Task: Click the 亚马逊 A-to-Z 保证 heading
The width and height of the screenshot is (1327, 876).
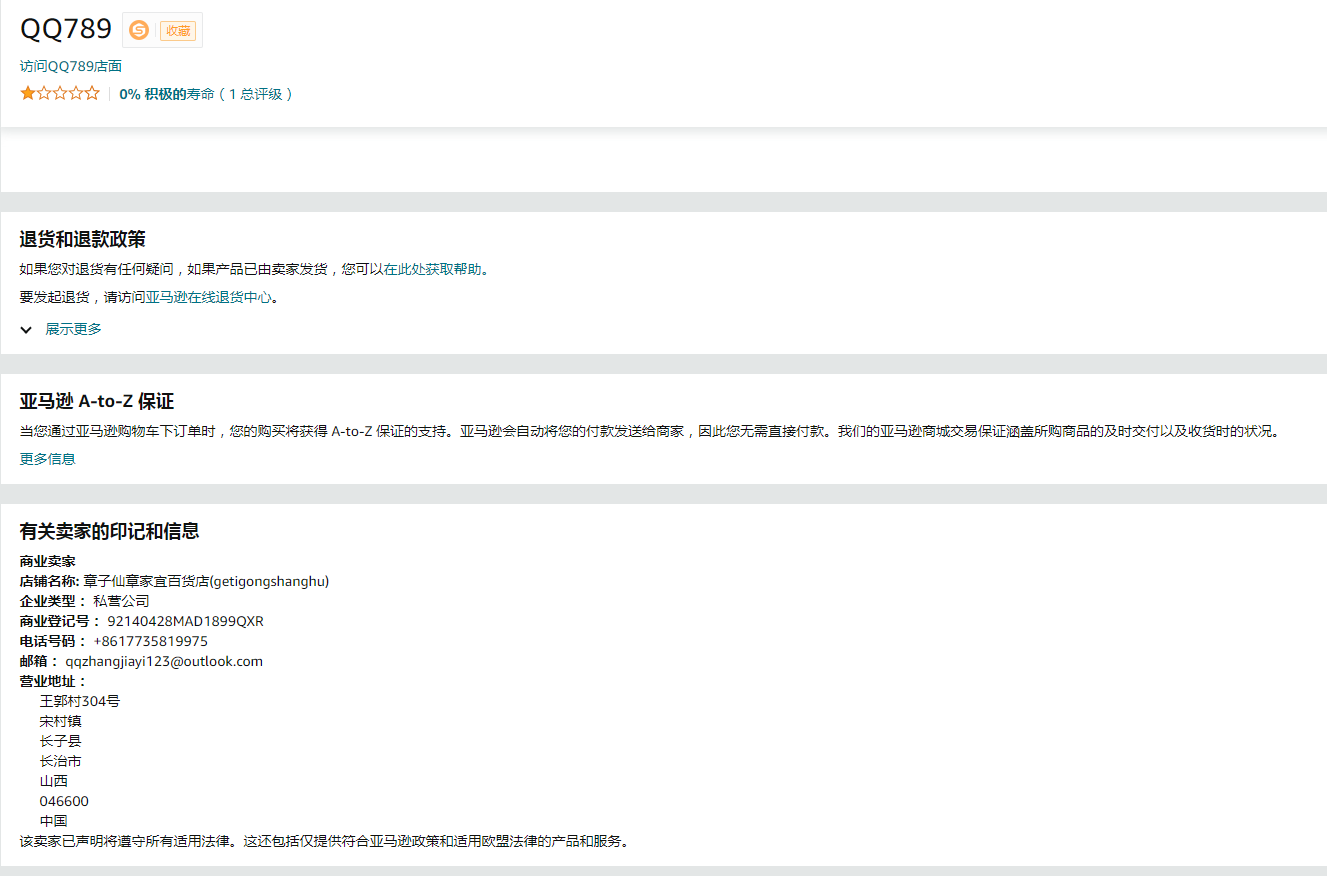Action: [x=97, y=401]
